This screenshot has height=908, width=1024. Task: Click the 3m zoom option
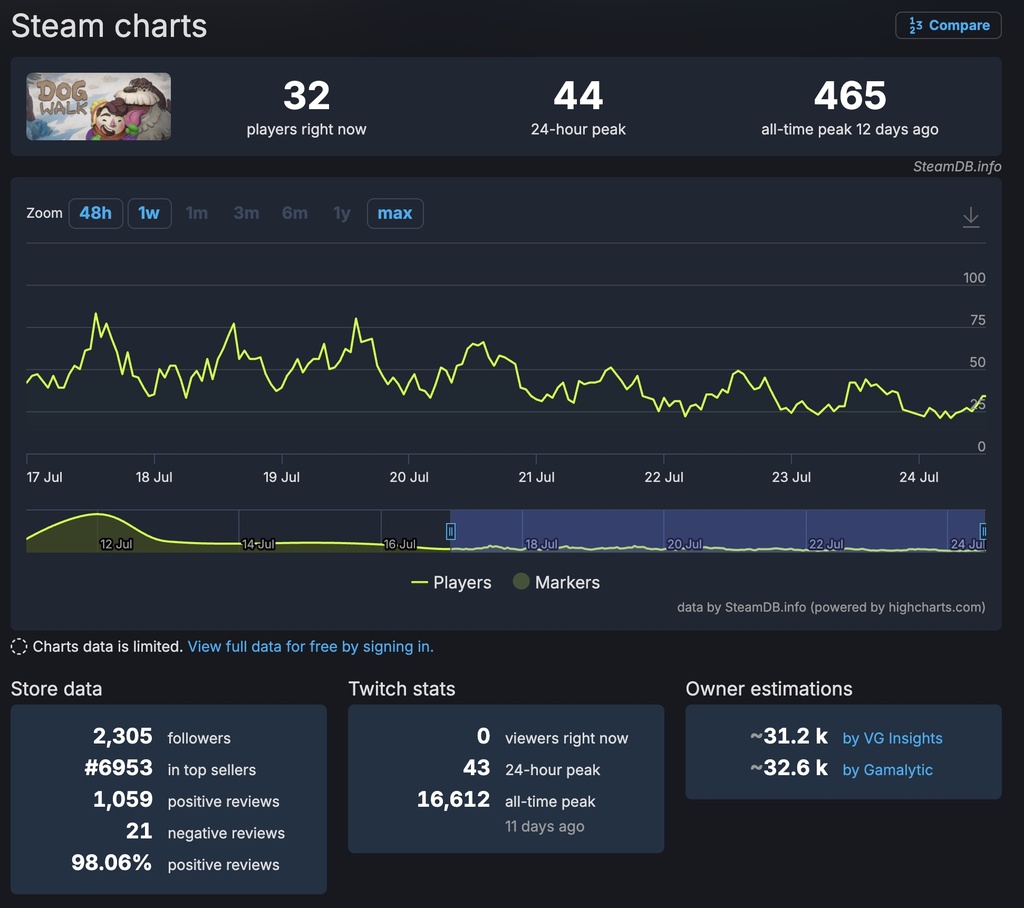(246, 213)
